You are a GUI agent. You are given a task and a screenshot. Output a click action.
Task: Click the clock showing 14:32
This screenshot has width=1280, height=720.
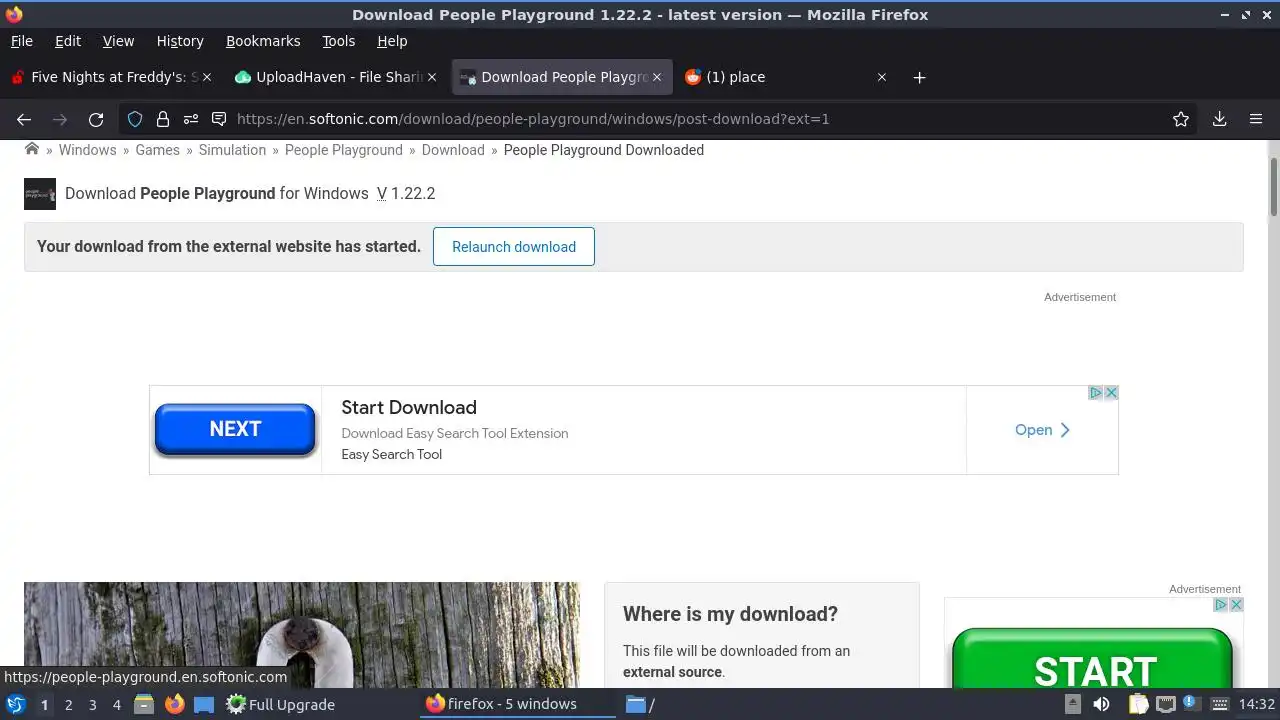click(1257, 704)
